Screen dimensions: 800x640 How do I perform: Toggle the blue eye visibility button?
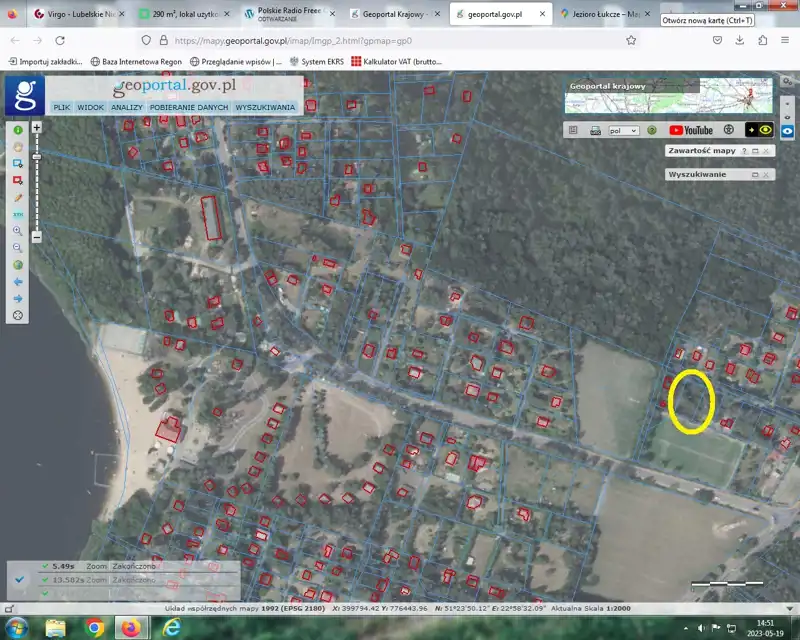click(x=788, y=130)
